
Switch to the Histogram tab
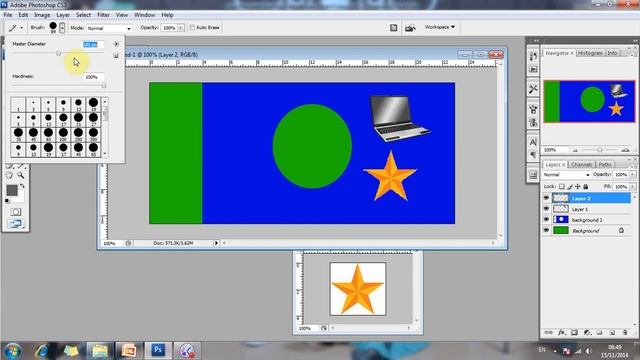coord(590,53)
